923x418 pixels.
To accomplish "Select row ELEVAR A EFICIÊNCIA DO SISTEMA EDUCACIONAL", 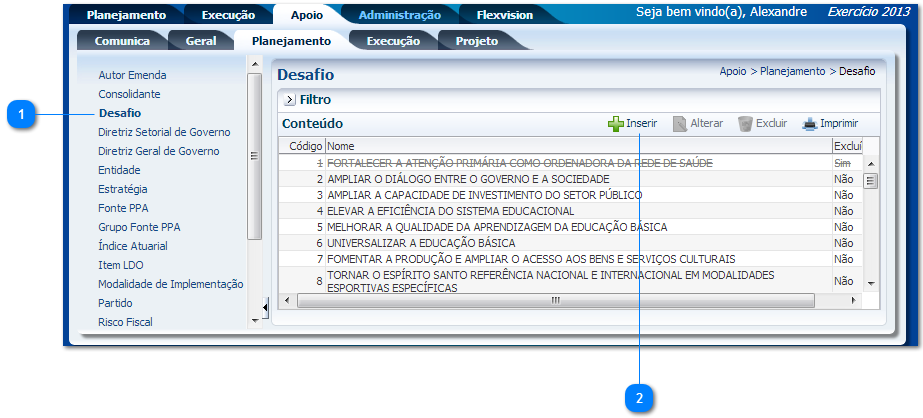I will point(571,211).
